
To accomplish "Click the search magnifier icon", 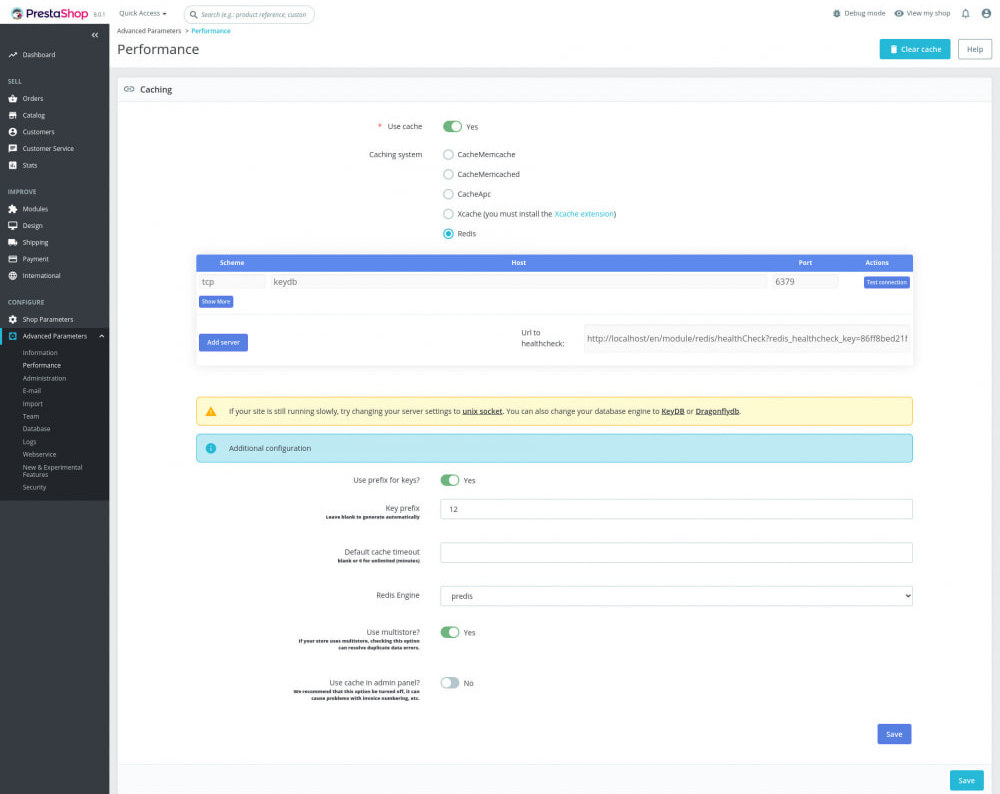I will point(193,14).
